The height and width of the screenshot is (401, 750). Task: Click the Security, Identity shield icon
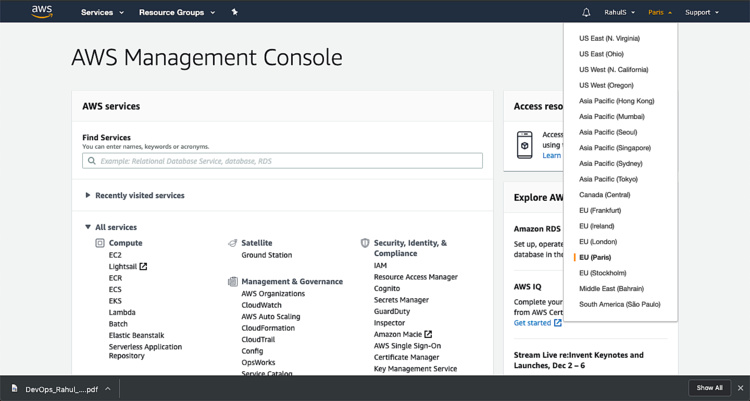click(x=365, y=243)
